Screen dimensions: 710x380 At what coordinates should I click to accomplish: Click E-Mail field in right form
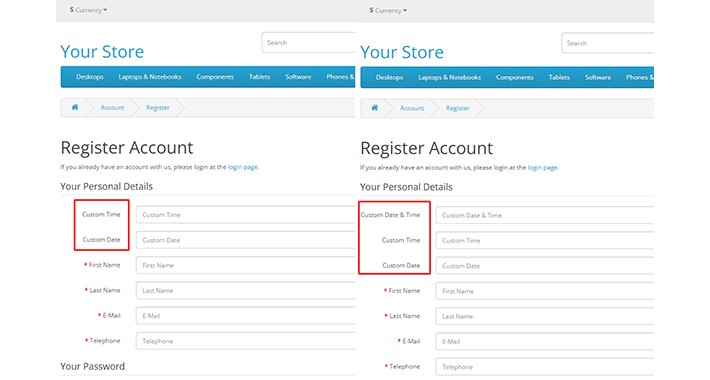[x=545, y=342]
